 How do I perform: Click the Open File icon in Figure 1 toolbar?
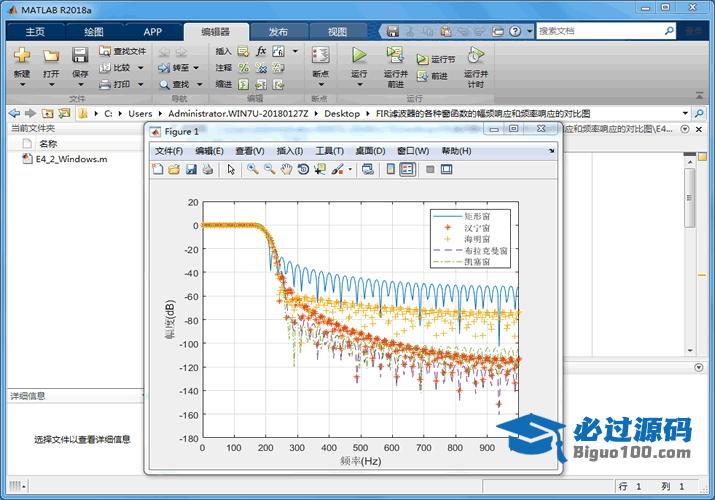(174, 170)
